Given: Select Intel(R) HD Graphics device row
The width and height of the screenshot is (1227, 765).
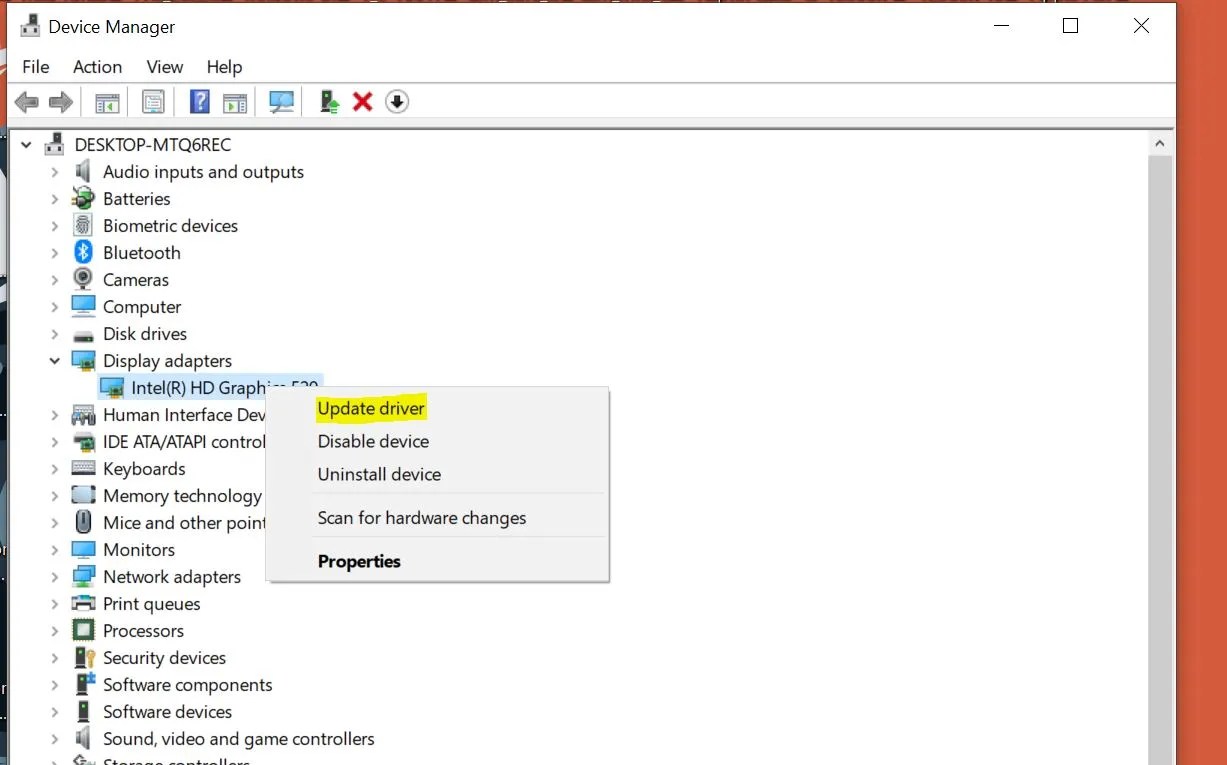Looking at the screenshot, I should pos(211,388).
